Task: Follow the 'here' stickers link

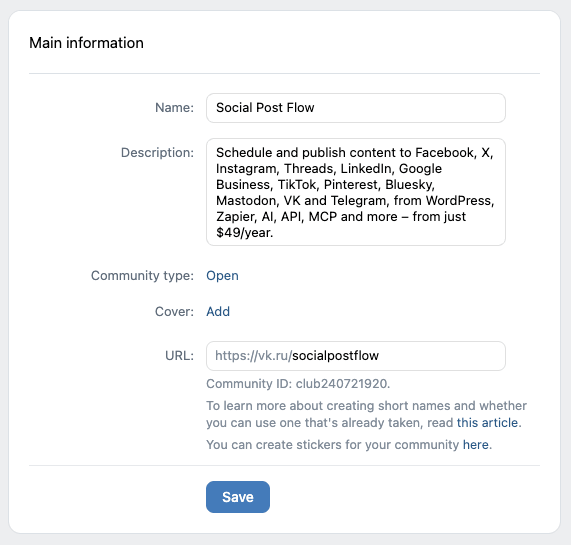Action: click(x=476, y=445)
